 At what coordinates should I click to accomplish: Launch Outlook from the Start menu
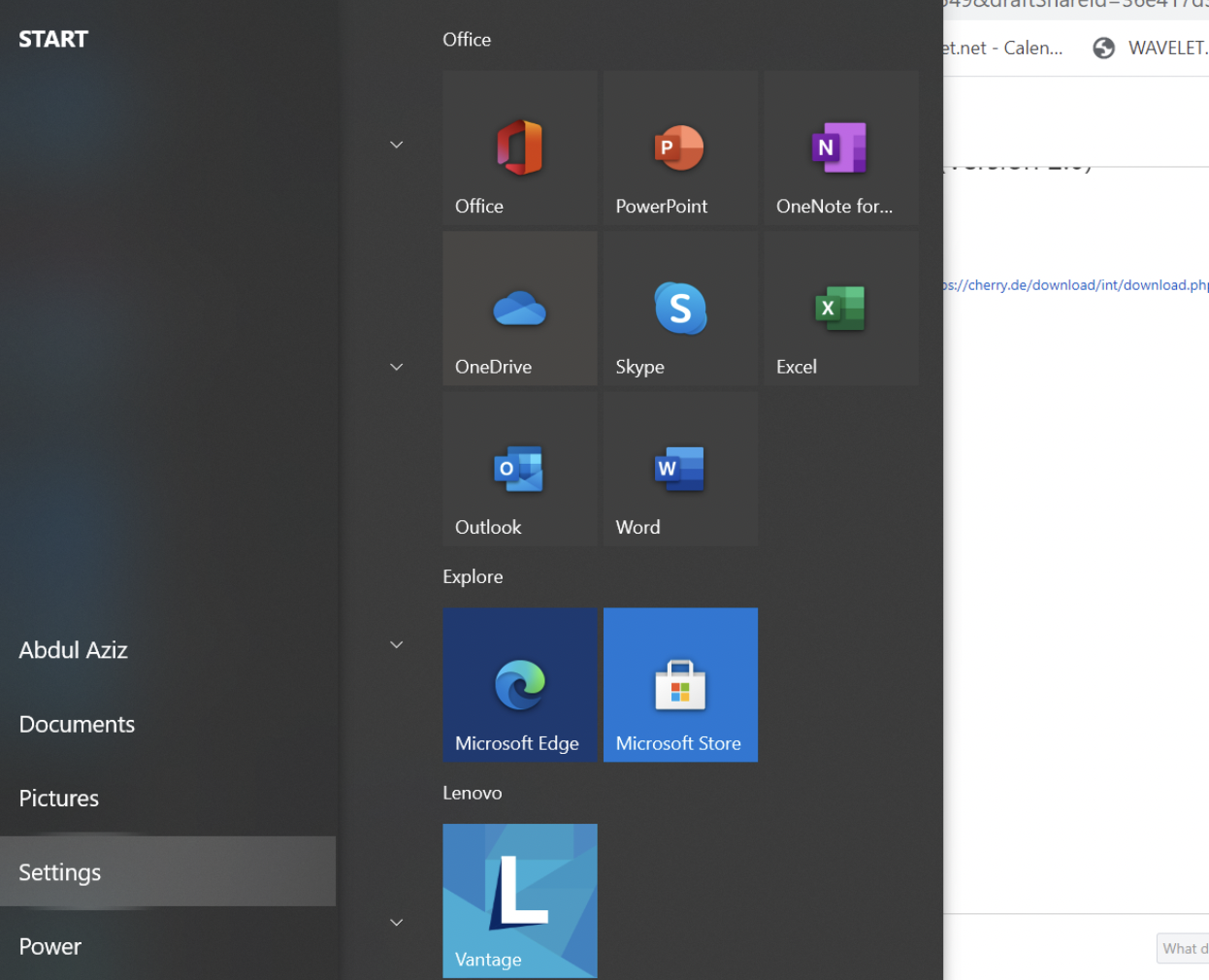coord(519,470)
